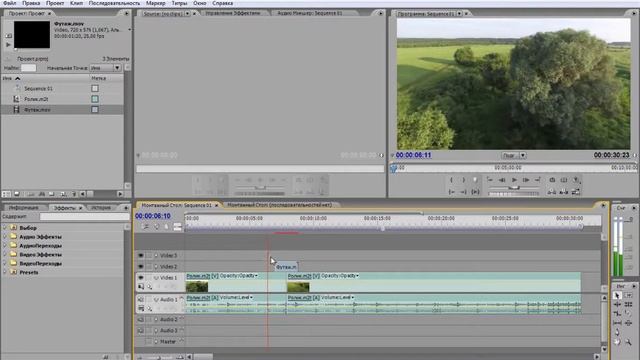Play the clip preview thumbnail in Project panel
The height and width of the screenshot is (360, 640).
click(x=9, y=44)
